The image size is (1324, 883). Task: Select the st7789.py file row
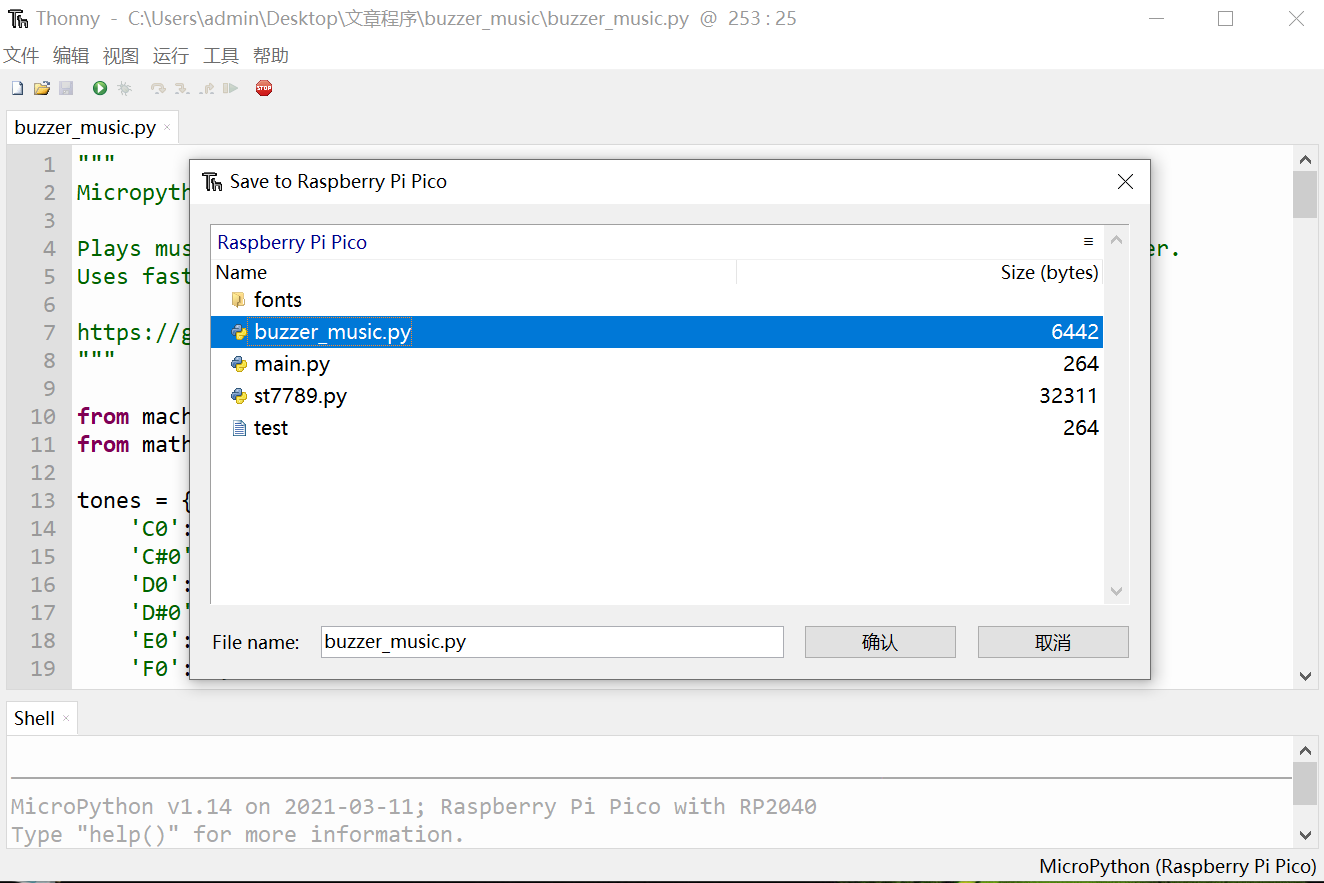(x=657, y=396)
